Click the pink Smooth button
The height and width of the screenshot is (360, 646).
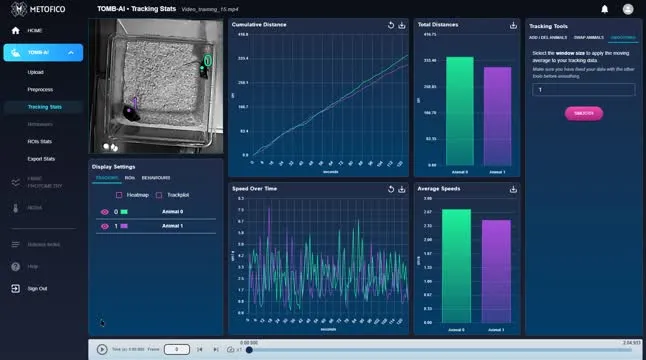tap(583, 113)
